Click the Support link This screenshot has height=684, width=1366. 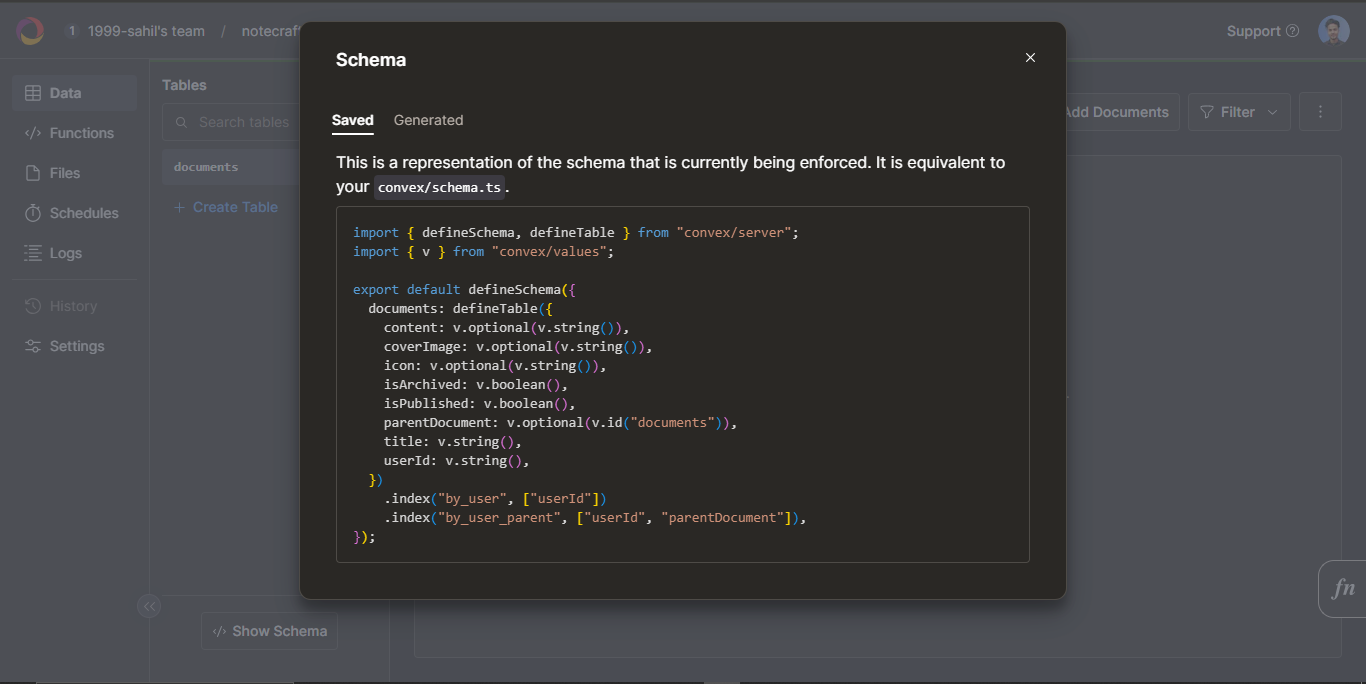click(1263, 31)
